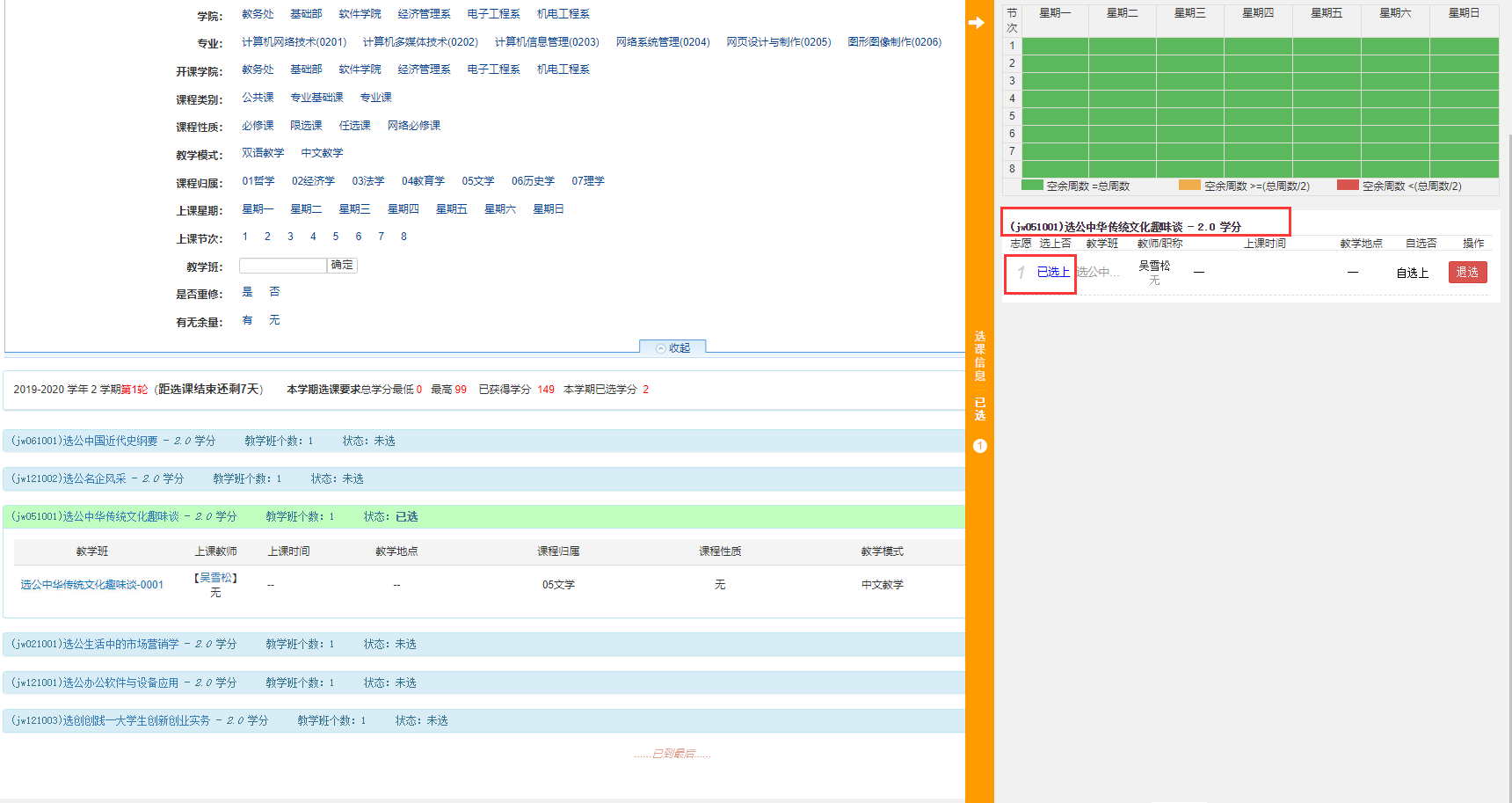
Task: Open the 已选上 link in selected courses
Action: pos(1053,273)
